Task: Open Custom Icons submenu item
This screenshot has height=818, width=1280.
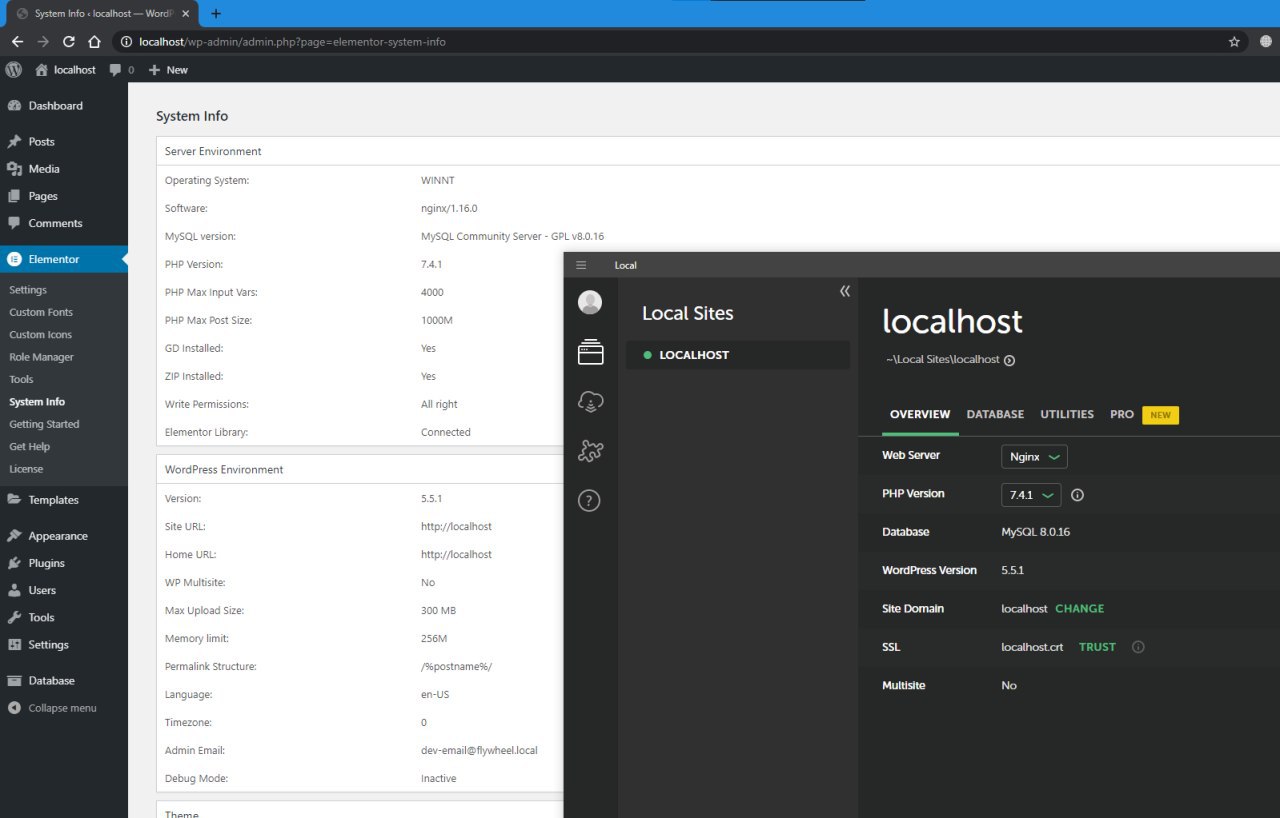Action: tap(41, 335)
